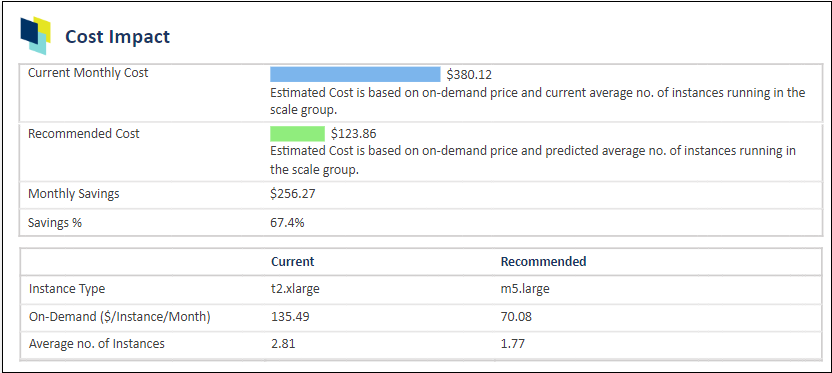Click the Cost Impact logo icon
The image size is (832, 373).
[x=36, y=36]
